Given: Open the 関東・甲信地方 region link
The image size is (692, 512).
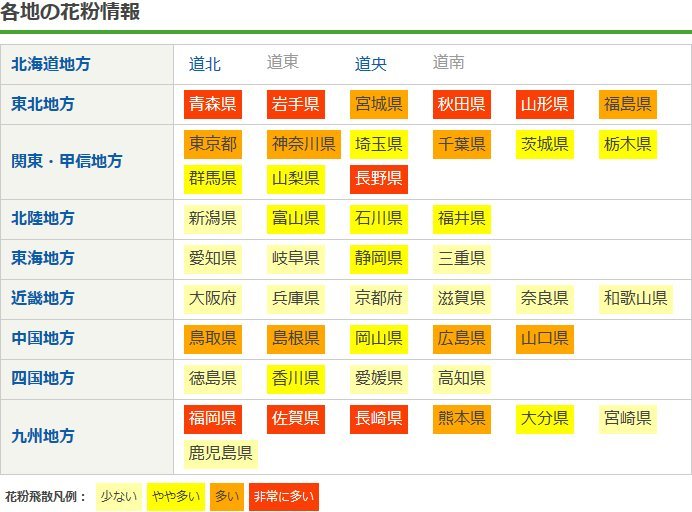Looking at the screenshot, I should point(67,161).
